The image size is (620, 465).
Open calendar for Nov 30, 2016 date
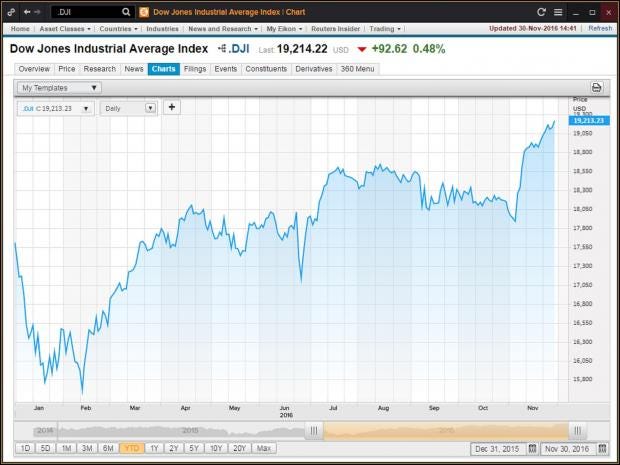(602, 449)
